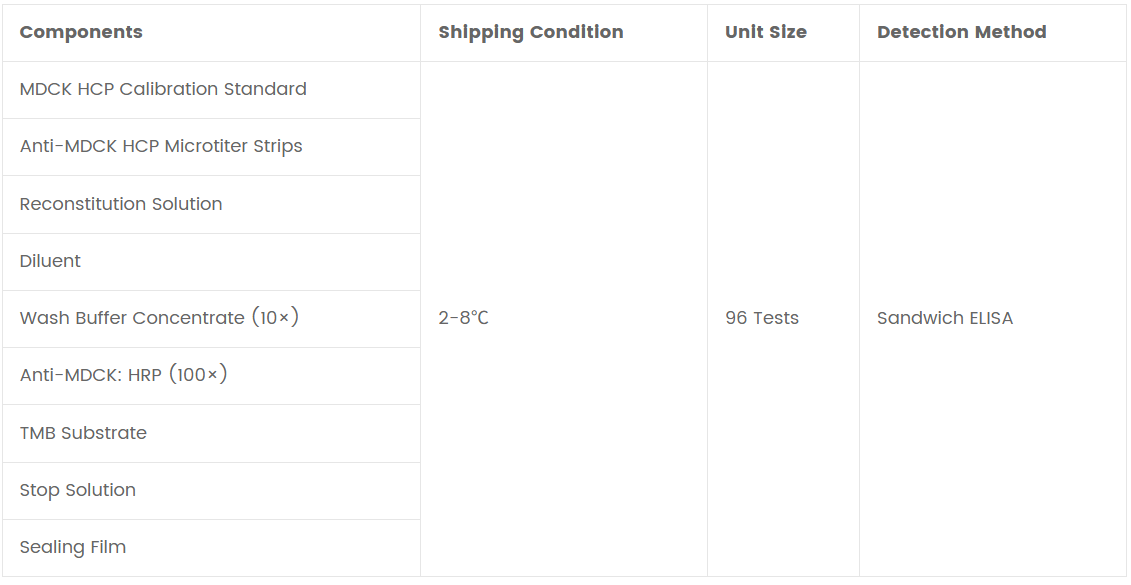This screenshot has height=585, width=1131.
Task: Click the Sandwich ELISA detection method value
Action: click(944, 318)
